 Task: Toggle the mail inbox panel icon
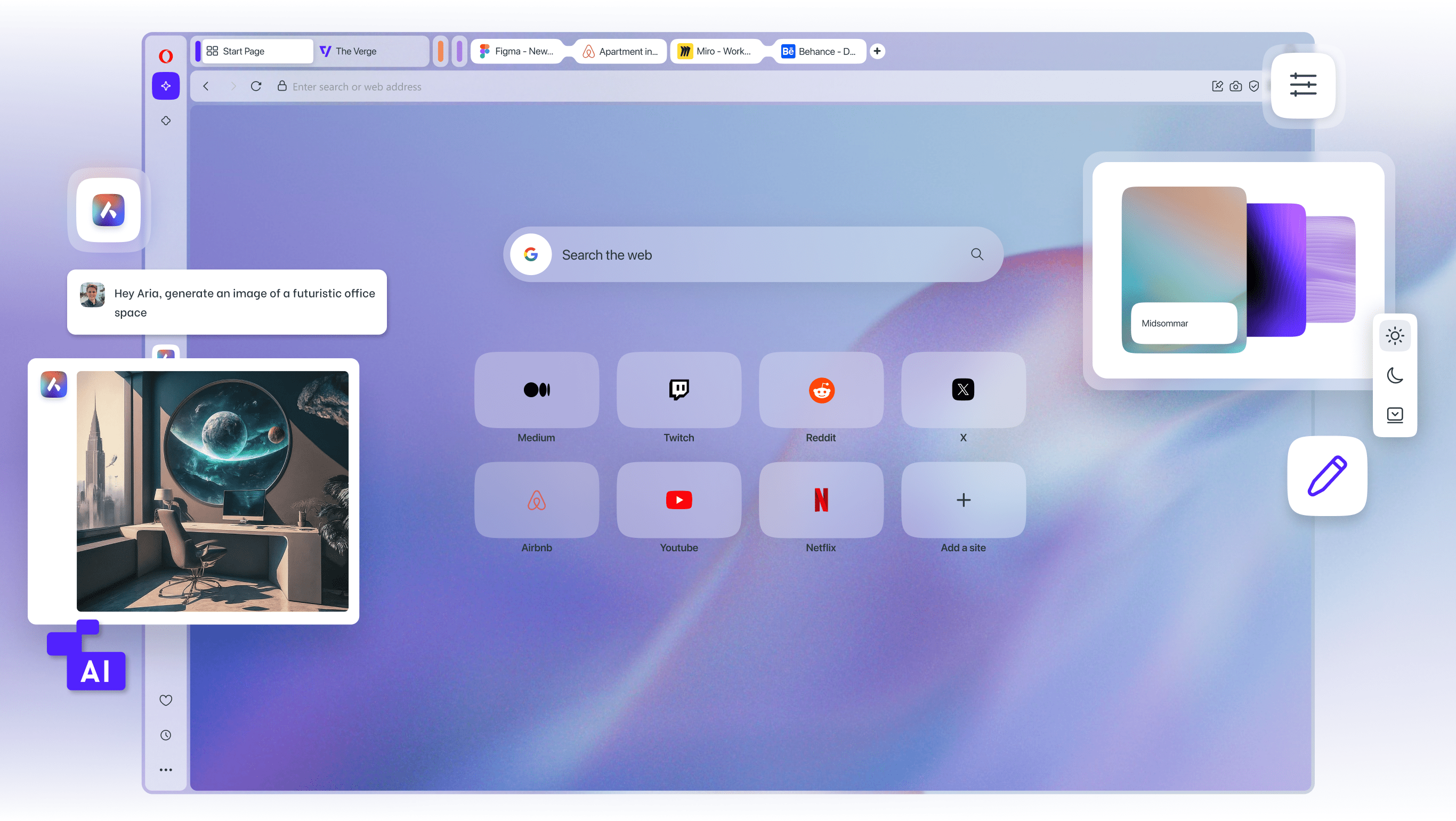(1394, 415)
